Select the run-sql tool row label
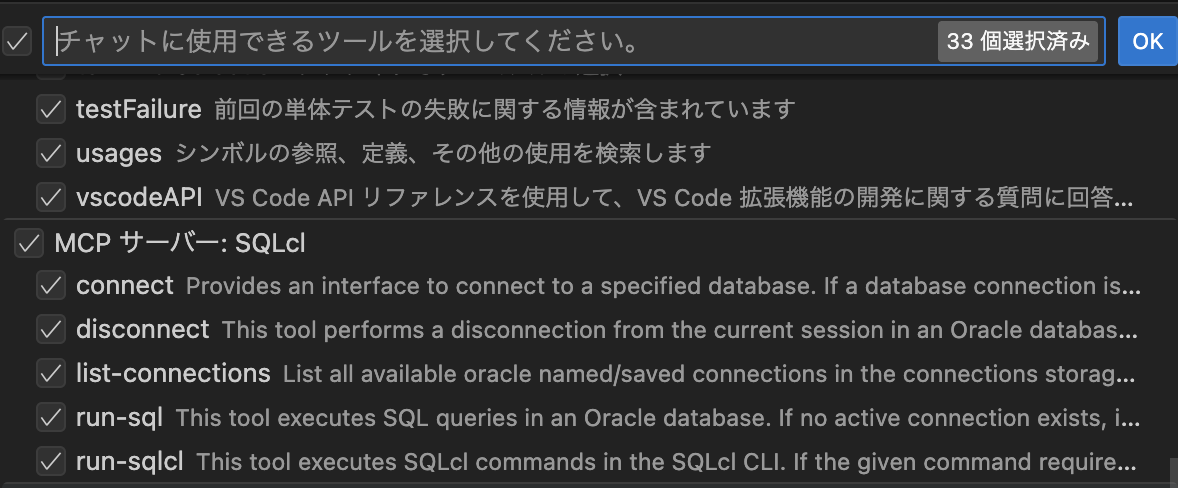The height and width of the screenshot is (488, 1178). pyautogui.click(x=119, y=417)
